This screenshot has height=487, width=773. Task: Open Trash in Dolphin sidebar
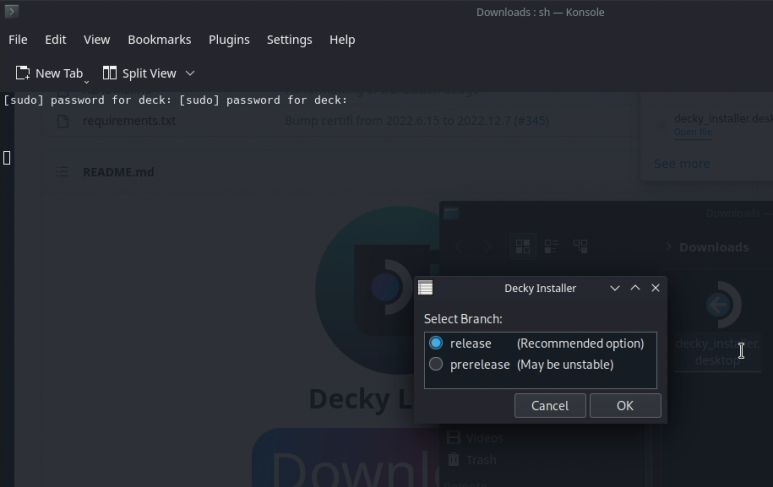click(x=472, y=460)
